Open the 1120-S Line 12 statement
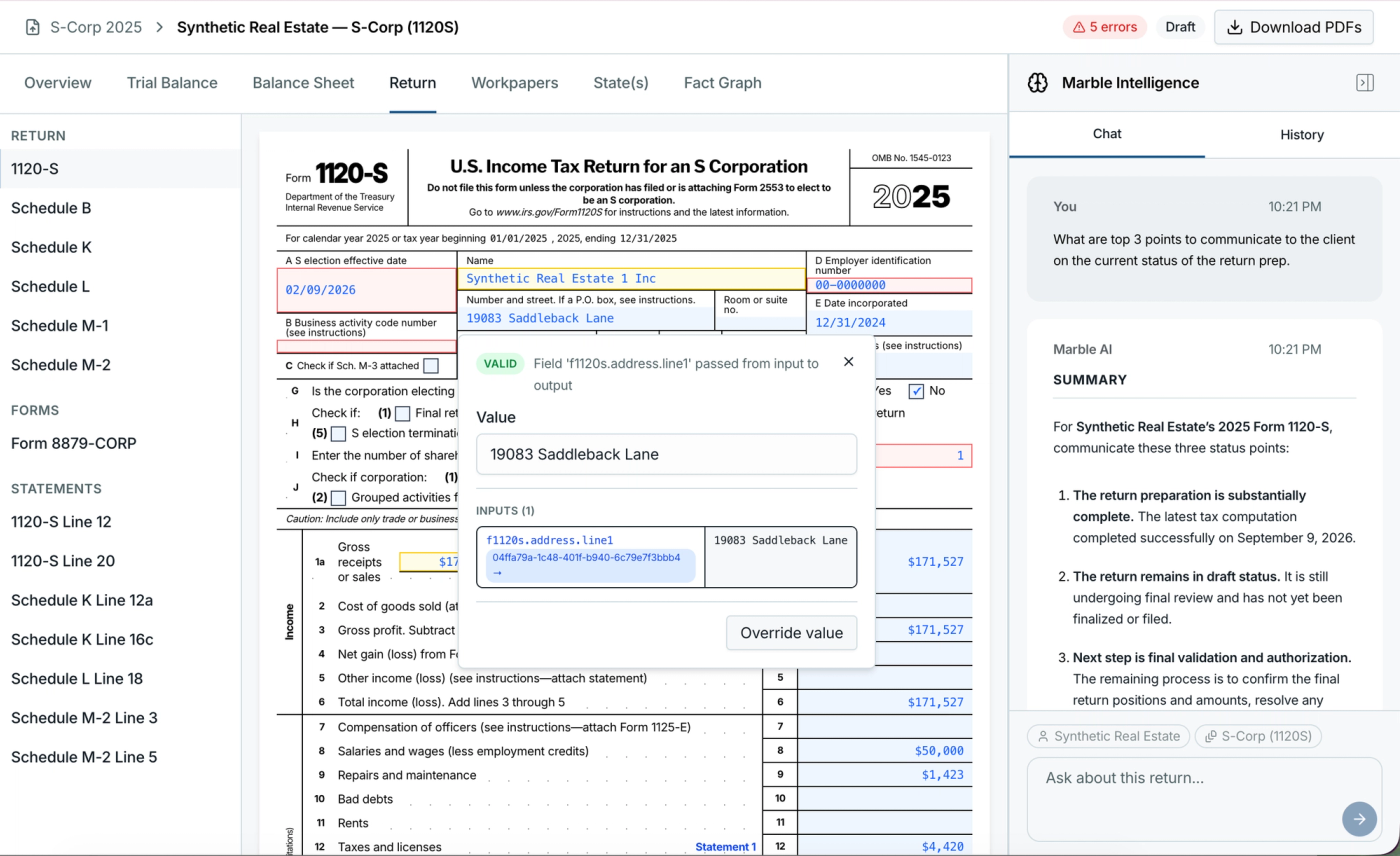 pos(120,522)
